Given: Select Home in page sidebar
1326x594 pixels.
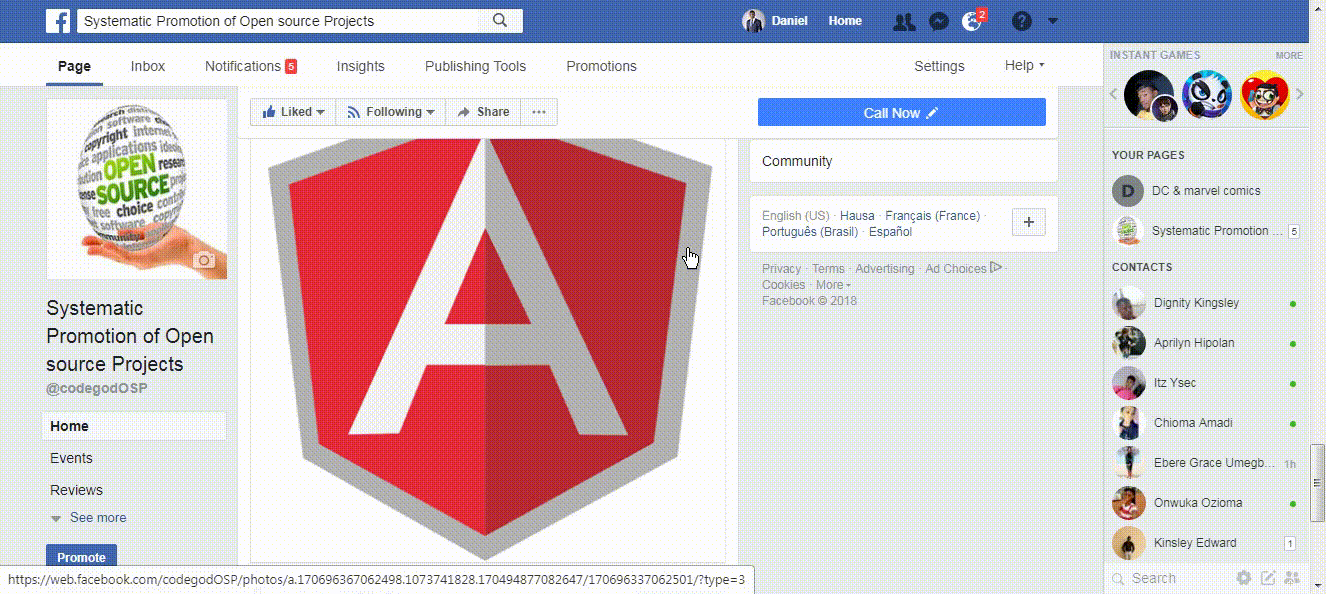Looking at the screenshot, I should point(134,426).
